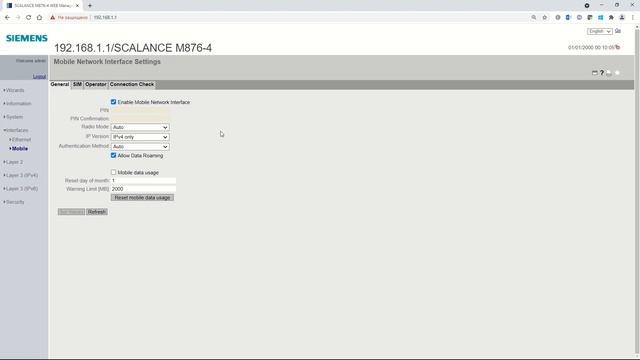Screen dimensions: 640x360
Task: Click the Logout link
Action: [39, 76]
